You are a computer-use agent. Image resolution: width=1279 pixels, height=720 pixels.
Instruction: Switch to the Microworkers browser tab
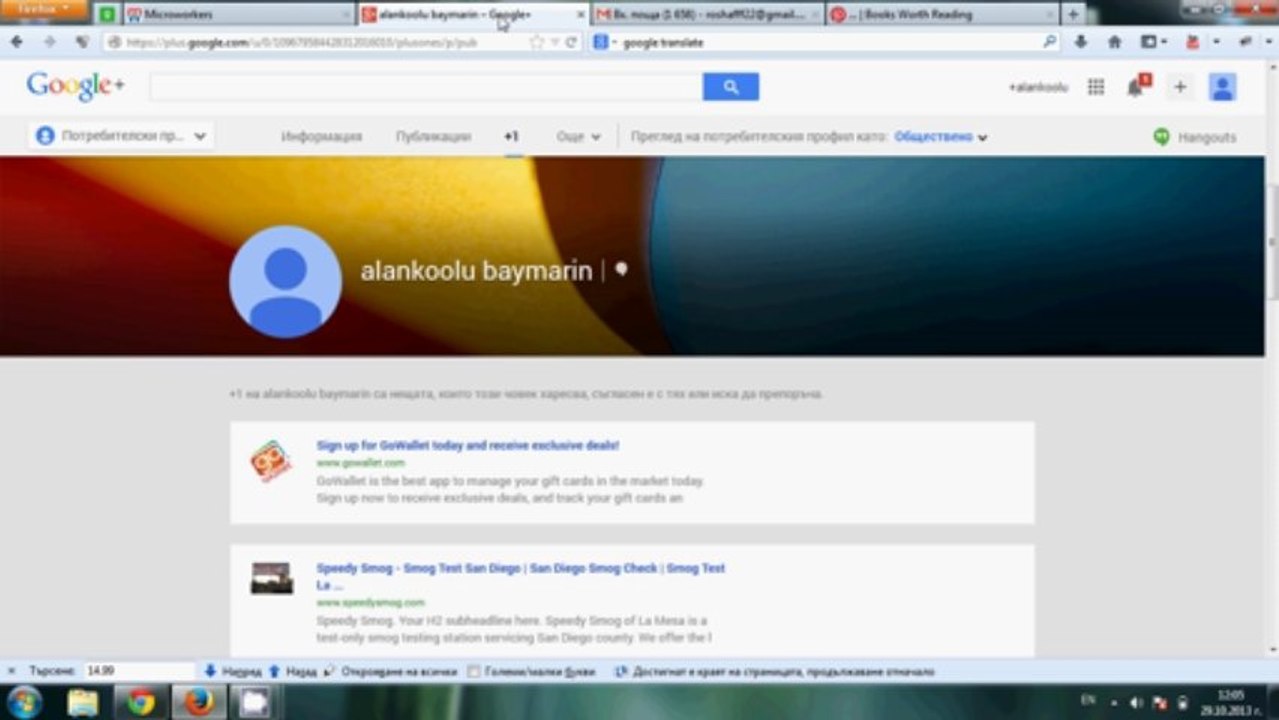[x=240, y=14]
